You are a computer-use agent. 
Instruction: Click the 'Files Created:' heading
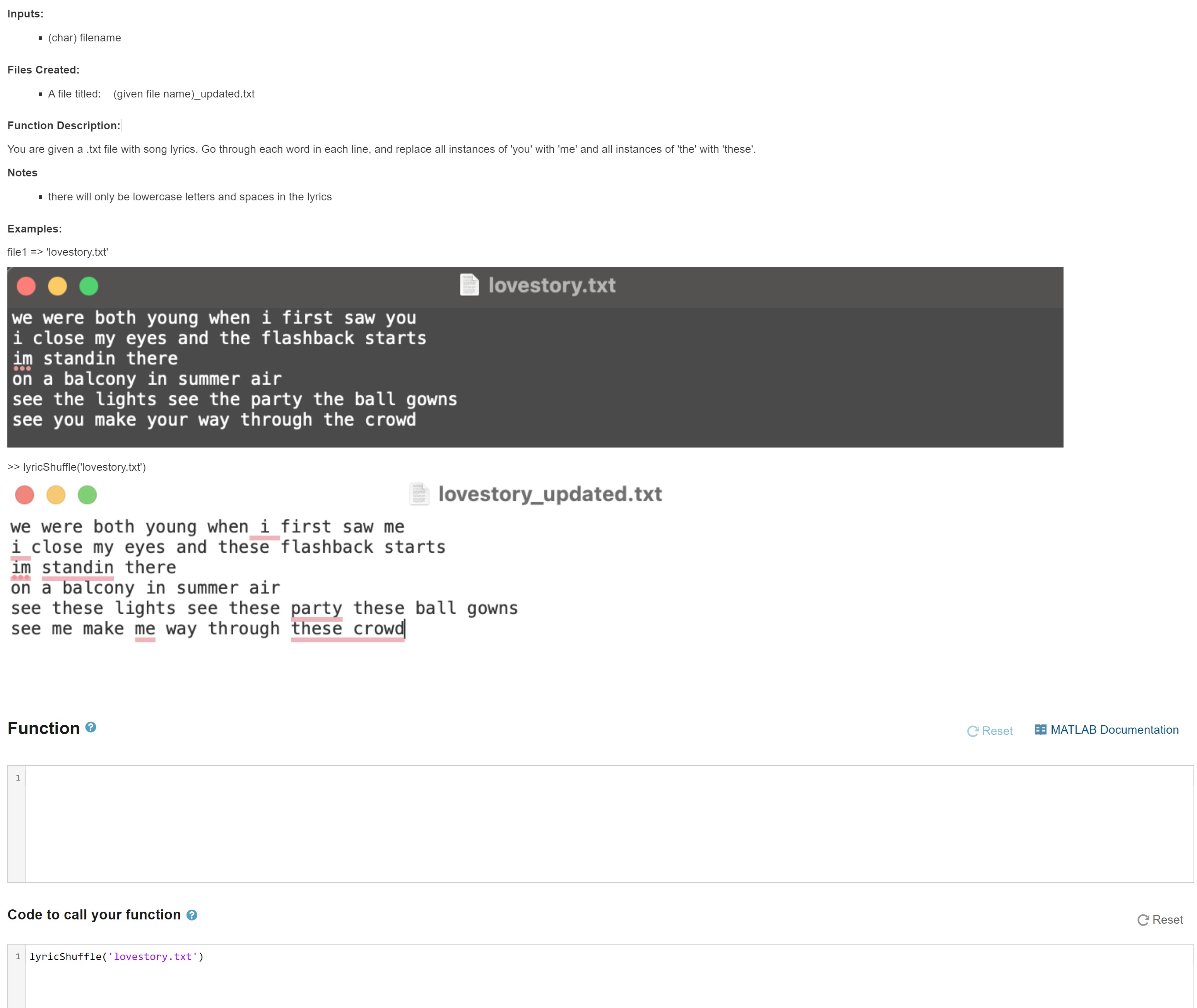(x=43, y=70)
